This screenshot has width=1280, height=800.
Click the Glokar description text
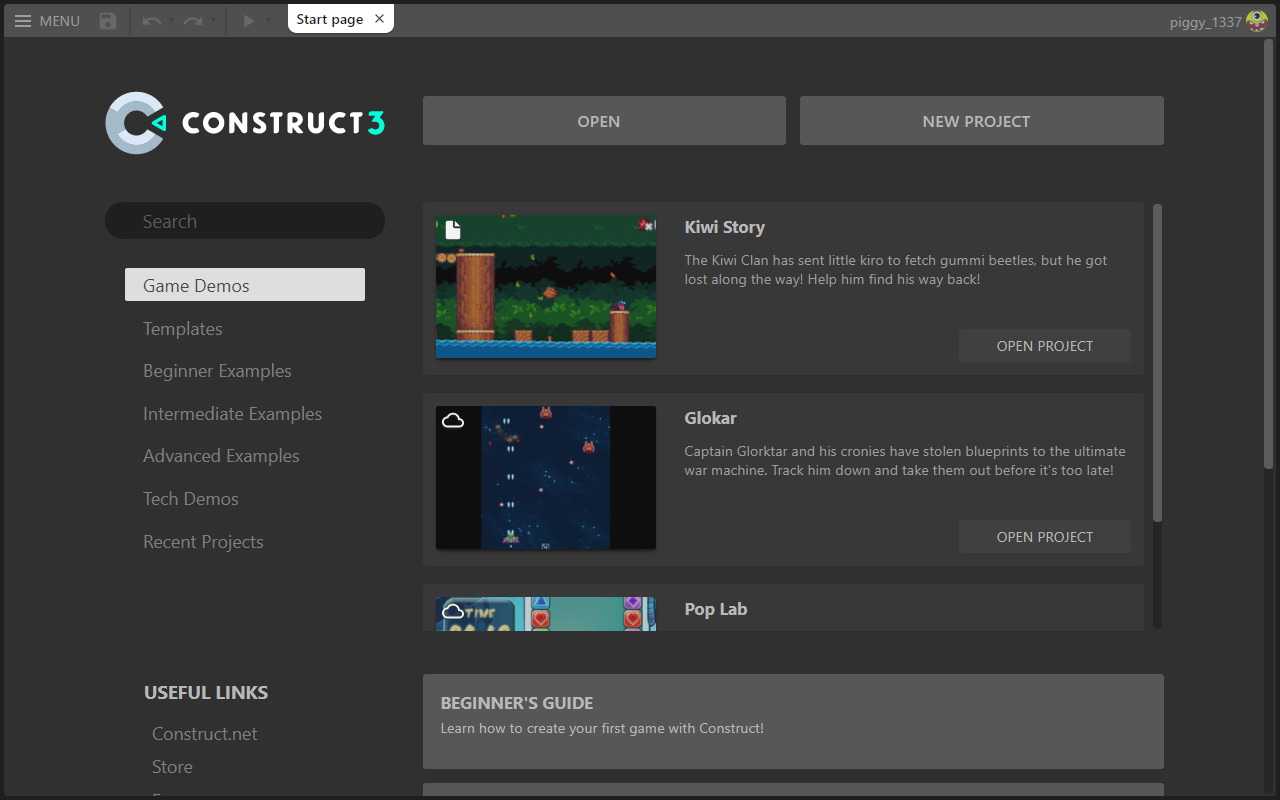click(905, 461)
